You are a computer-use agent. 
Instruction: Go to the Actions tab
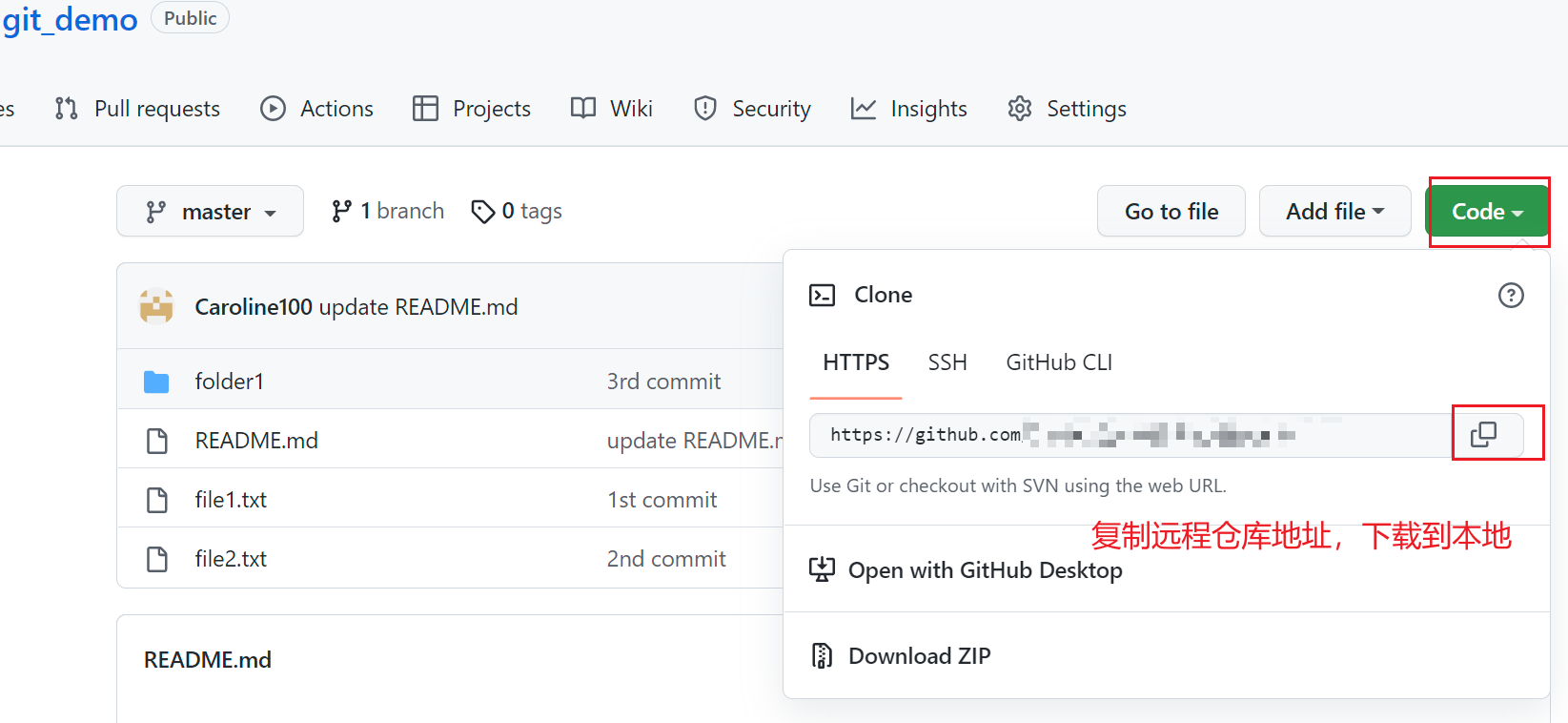(x=316, y=109)
